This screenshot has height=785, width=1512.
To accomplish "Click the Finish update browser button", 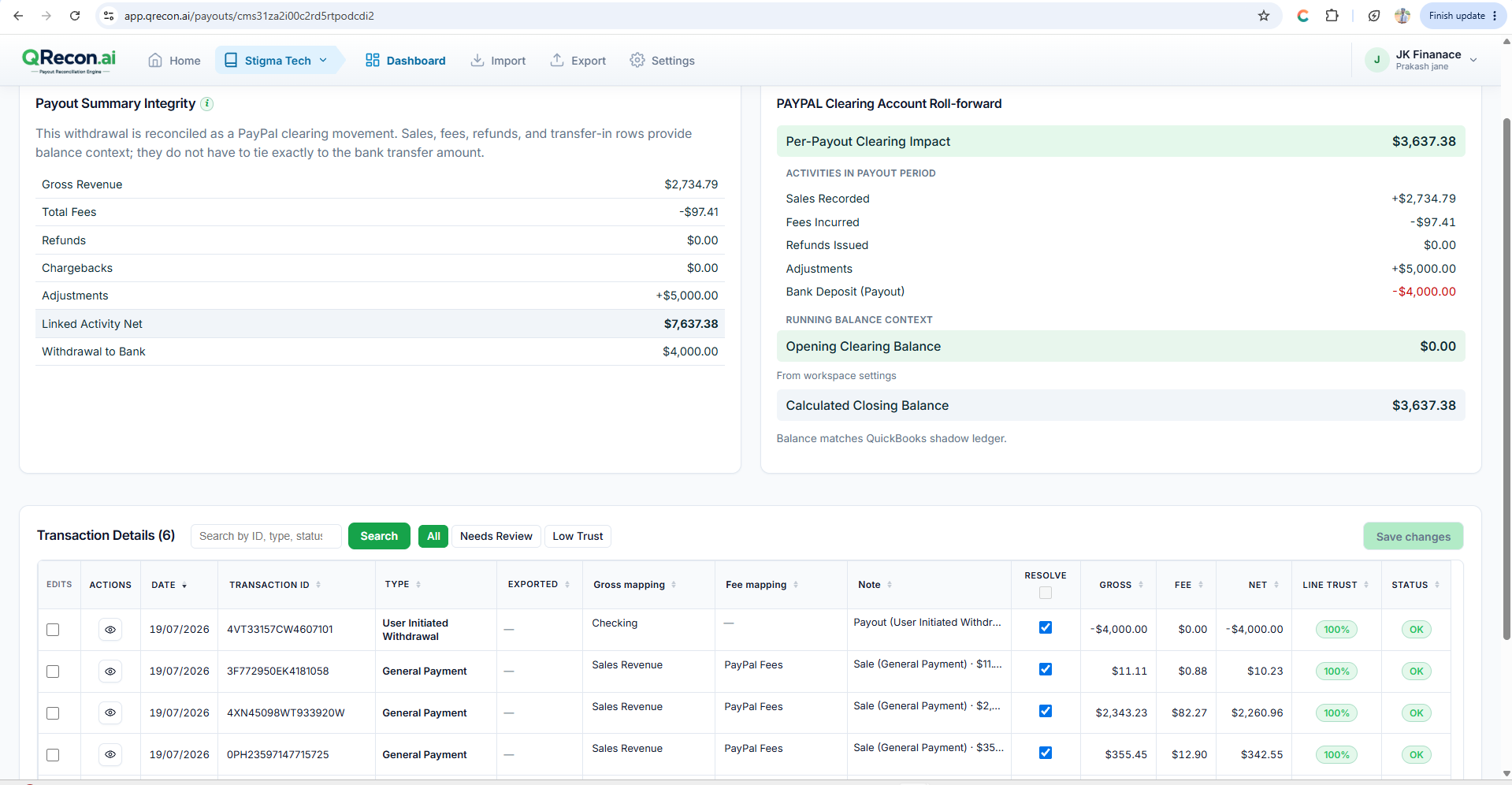I will [x=1463, y=16].
